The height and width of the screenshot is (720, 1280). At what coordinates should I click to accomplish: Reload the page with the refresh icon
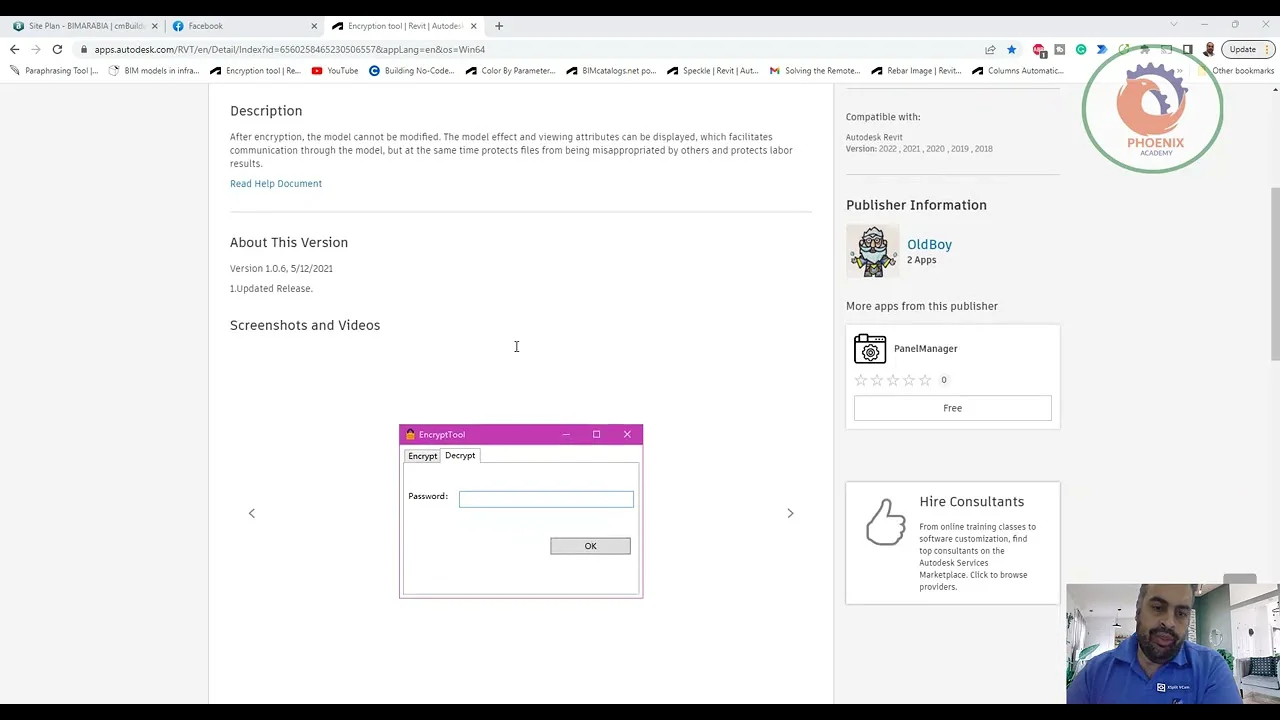[x=57, y=49]
